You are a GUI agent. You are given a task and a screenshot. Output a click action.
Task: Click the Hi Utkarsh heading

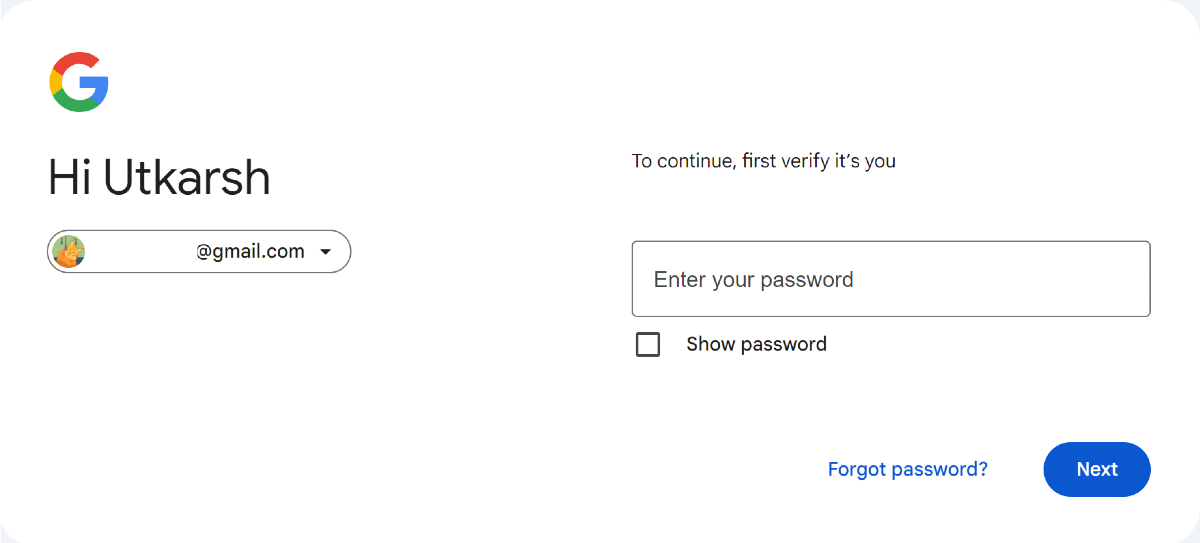[x=159, y=179]
